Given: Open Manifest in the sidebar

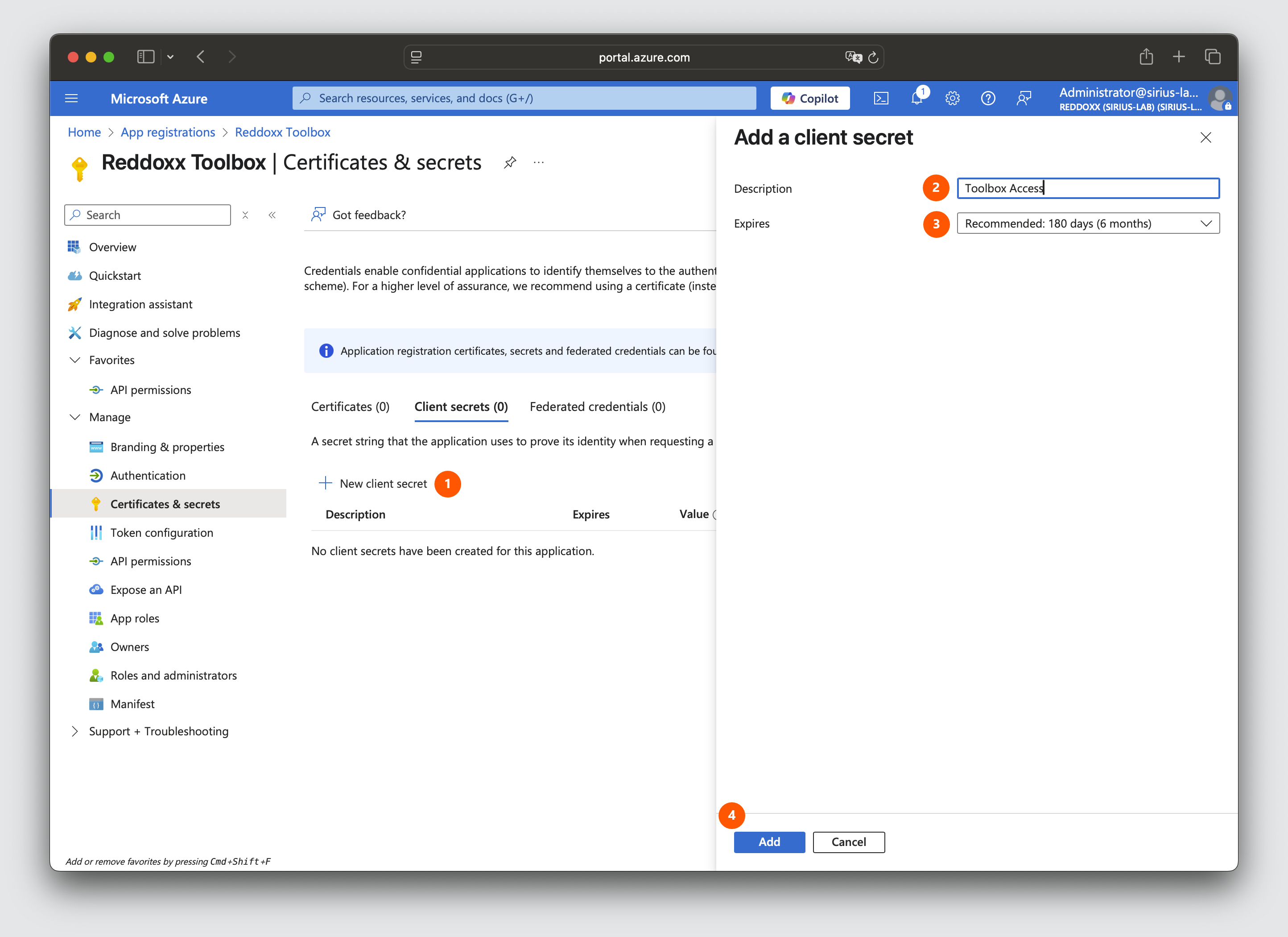Looking at the screenshot, I should click(132, 704).
